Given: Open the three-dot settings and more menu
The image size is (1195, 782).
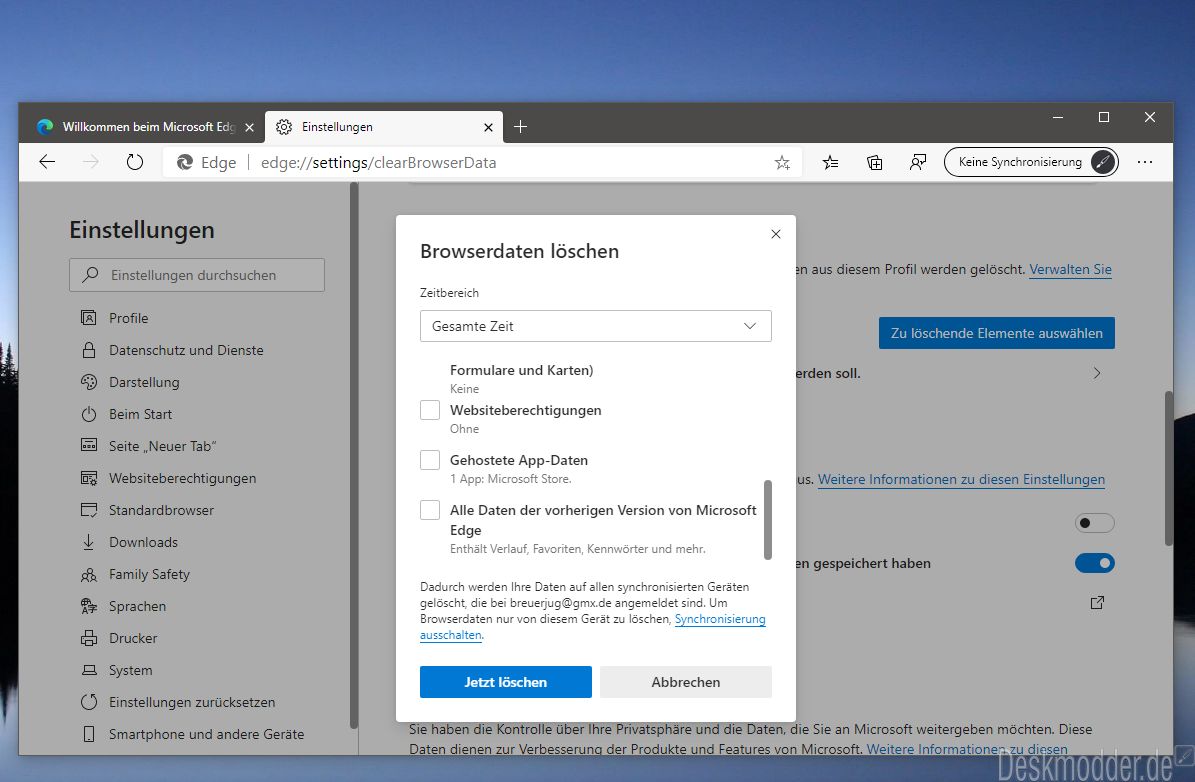Looking at the screenshot, I should click(x=1145, y=162).
